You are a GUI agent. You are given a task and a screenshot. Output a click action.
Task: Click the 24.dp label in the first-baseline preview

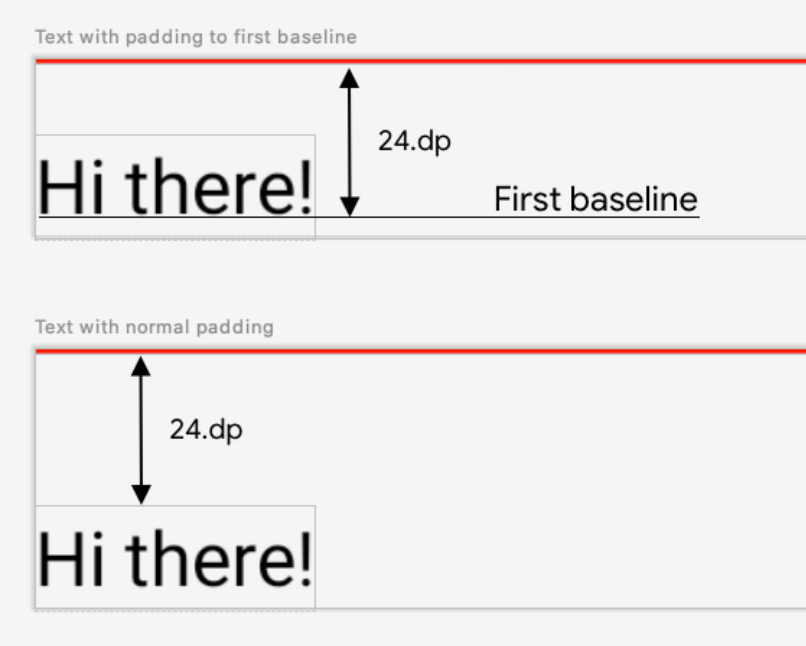[x=414, y=141]
